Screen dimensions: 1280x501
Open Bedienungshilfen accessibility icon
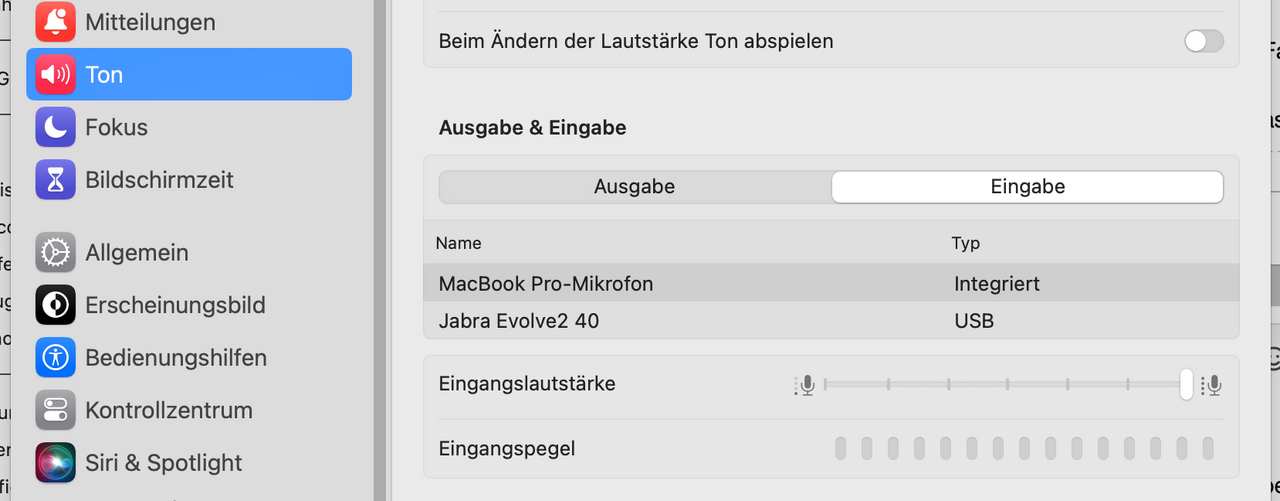click(x=55, y=357)
